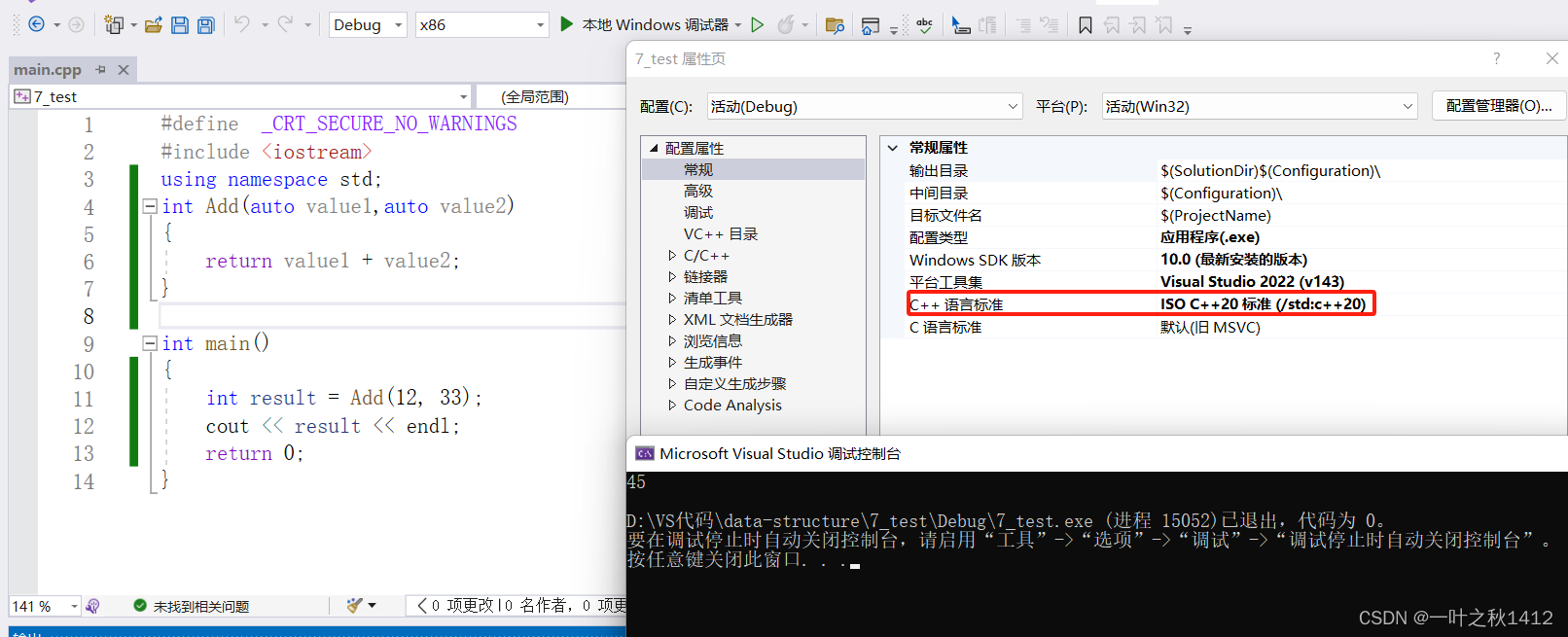Click the new project toolbar icon

(x=114, y=24)
